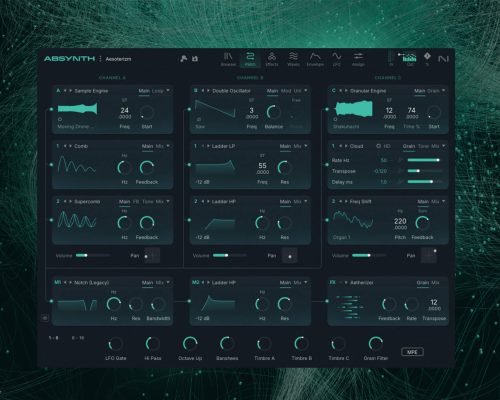Viewport: 500px width, 400px height.
Task: Select next type for M2 Ladder HP
Action: click(208, 282)
